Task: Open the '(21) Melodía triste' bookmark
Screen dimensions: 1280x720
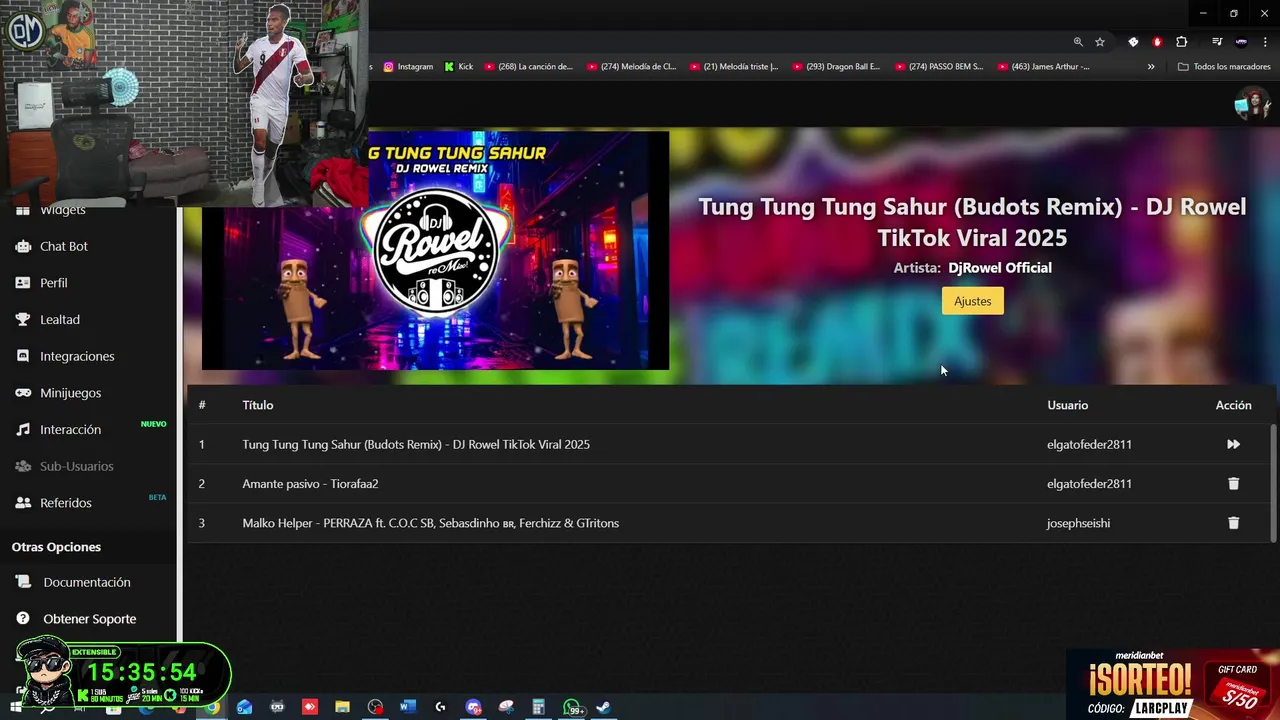Action: pyautogui.click(x=734, y=67)
